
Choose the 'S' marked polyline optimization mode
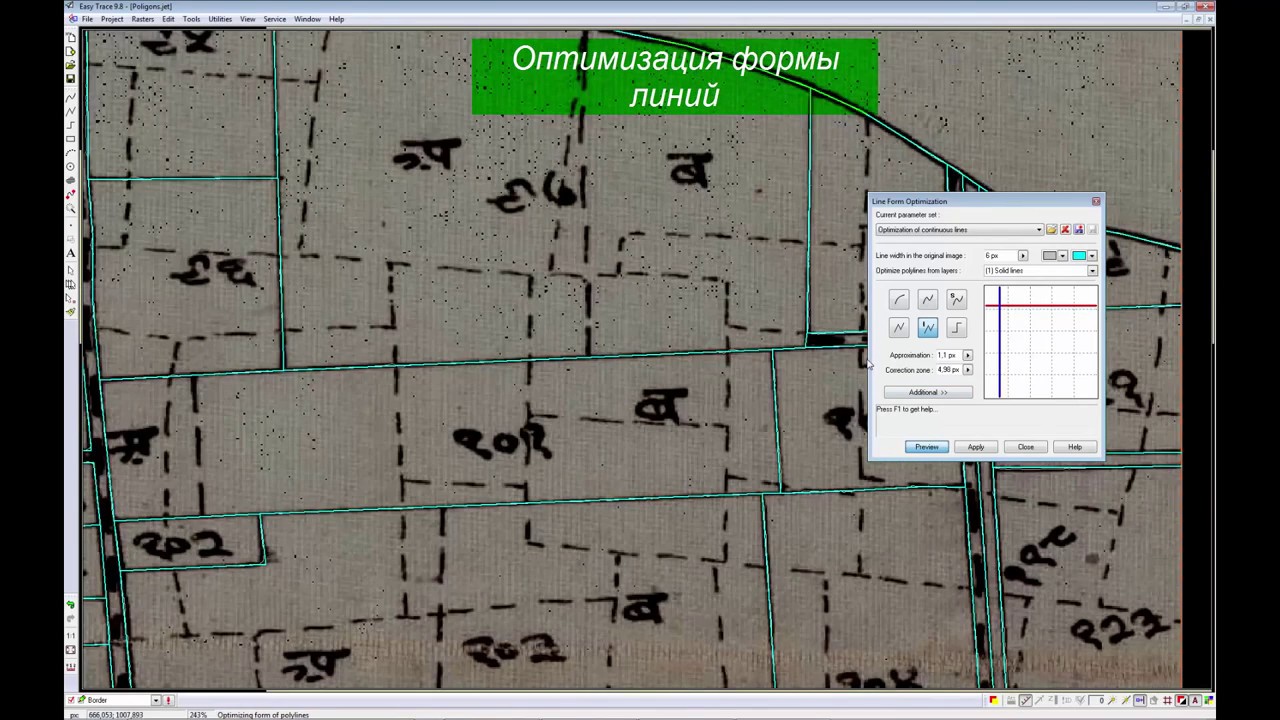click(957, 299)
